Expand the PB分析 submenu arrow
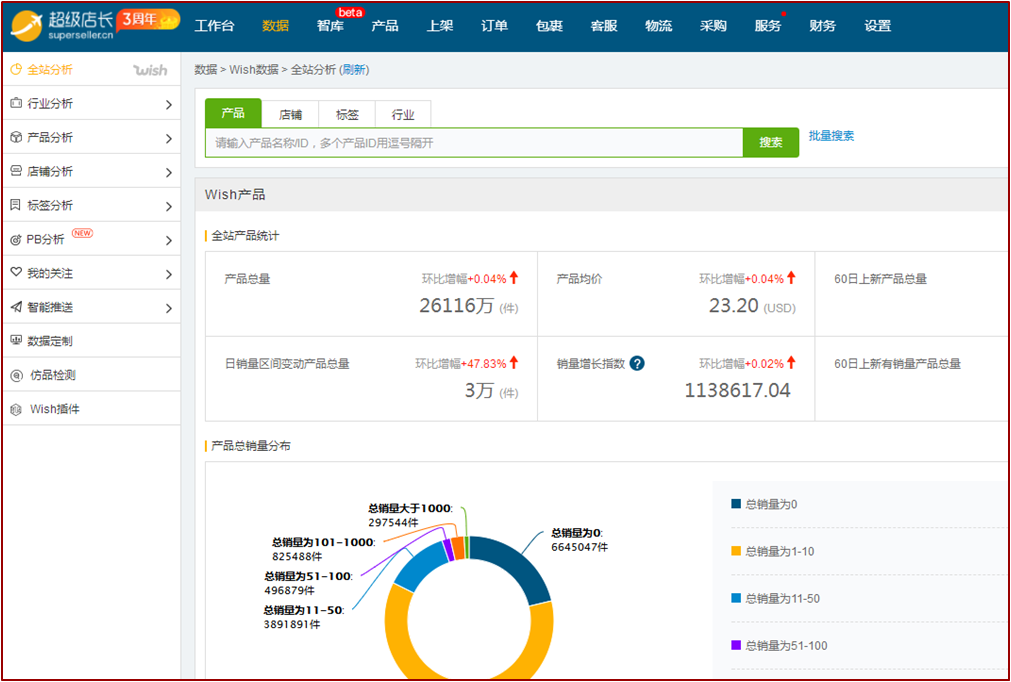The width and height of the screenshot is (1011, 682). pos(168,240)
